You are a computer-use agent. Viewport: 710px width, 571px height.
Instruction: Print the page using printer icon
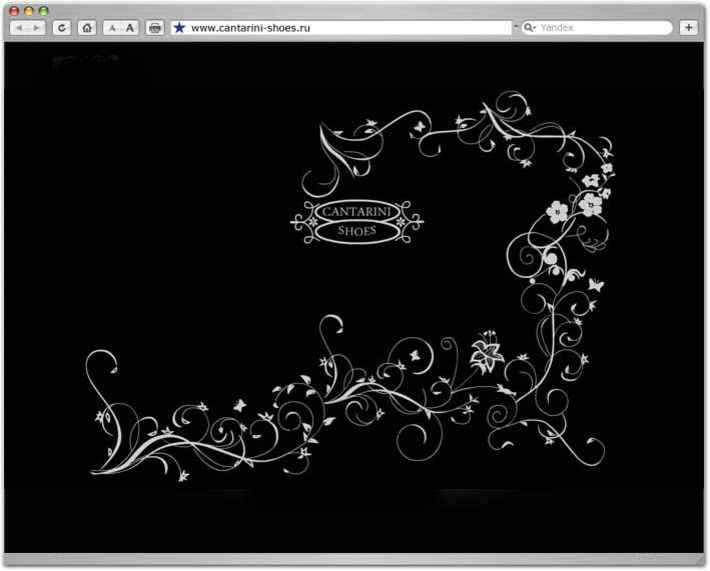point(155,28)
